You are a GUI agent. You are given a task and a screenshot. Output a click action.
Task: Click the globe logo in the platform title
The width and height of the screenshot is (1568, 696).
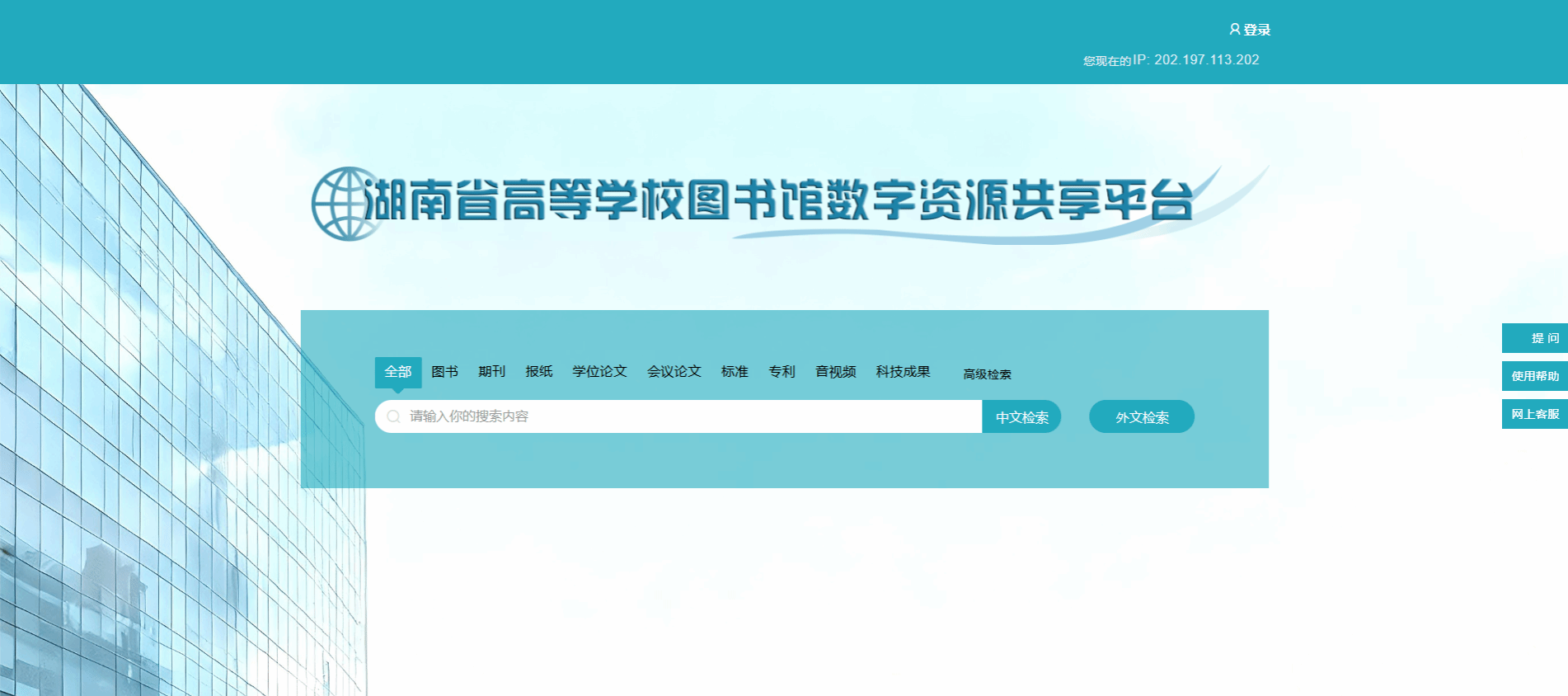click(346, 204)
